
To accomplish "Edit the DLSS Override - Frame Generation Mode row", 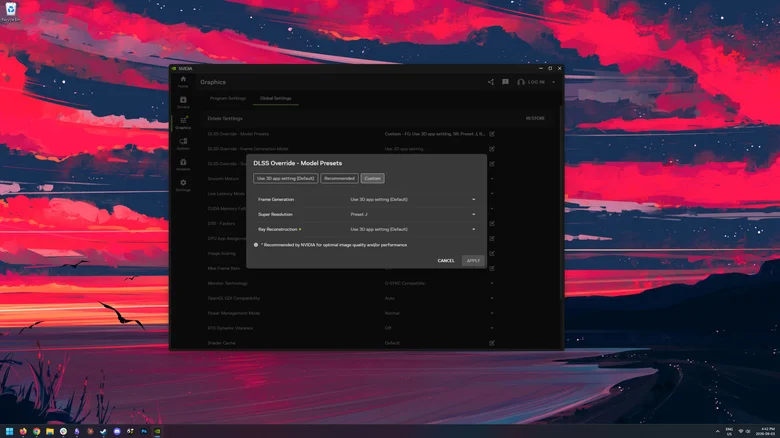I will tap(491, 149).
